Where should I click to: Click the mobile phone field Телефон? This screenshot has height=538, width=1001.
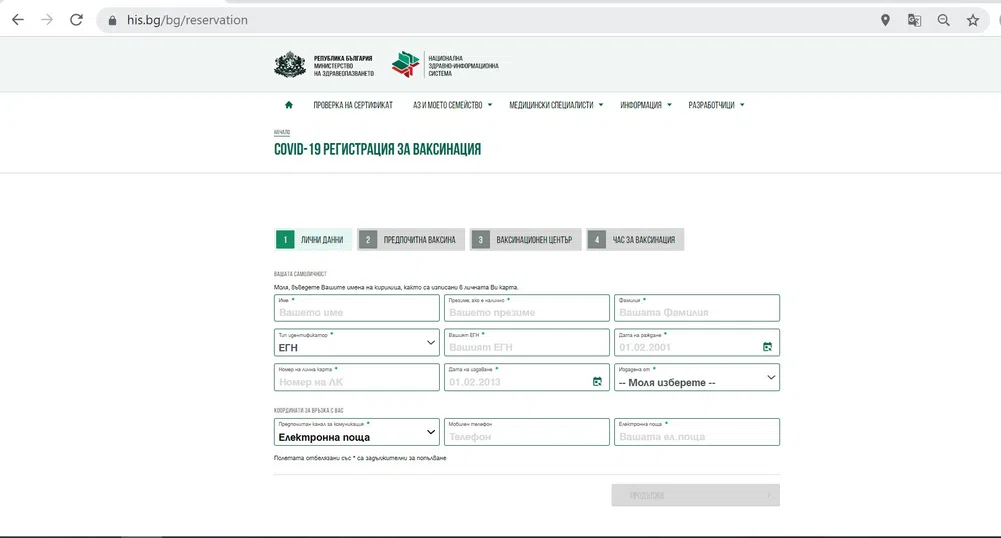[x=527, y=432]
